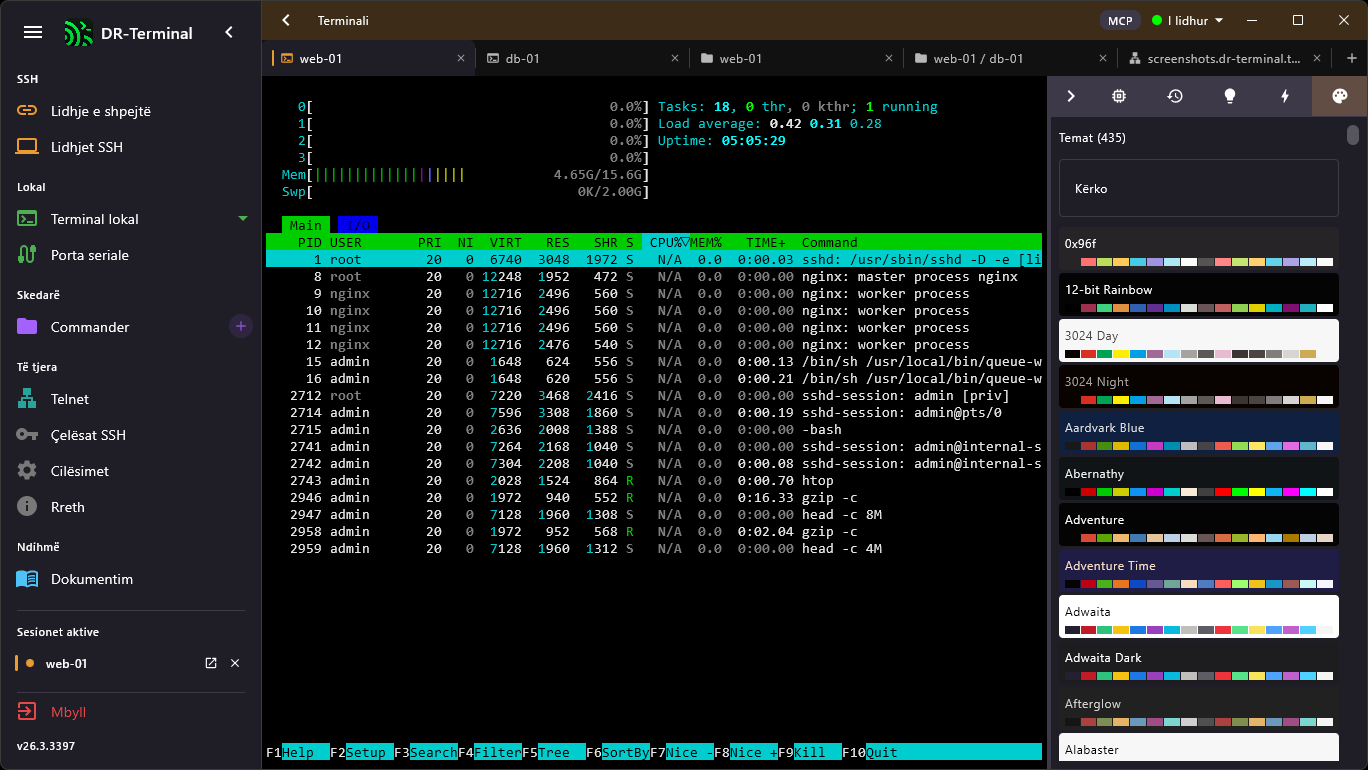Apply the Aardvark Blue color theme
This screenshot has width=1368, height=770.
(1198, 435)
